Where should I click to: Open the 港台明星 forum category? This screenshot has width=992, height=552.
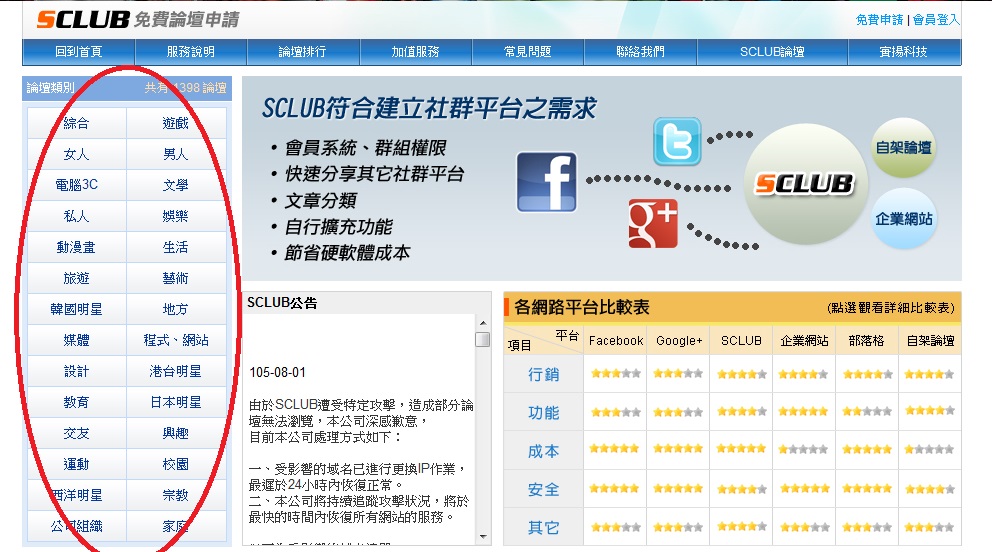coord(176,371)
